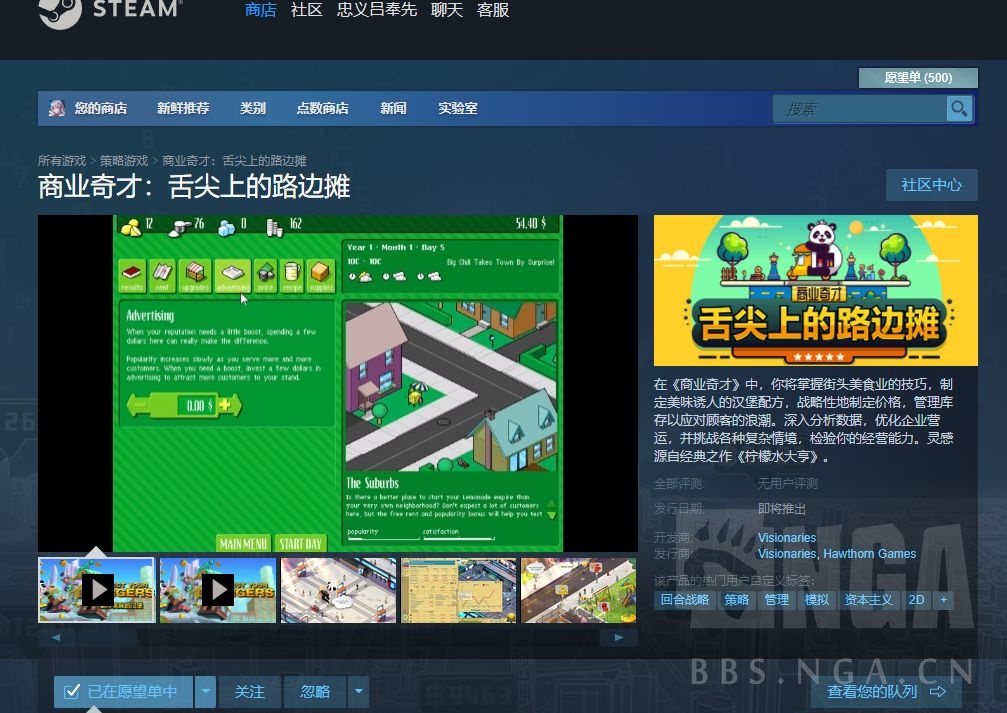This screenshot has height=713, width=1007.
Task: Select the panda street screenshot thumbnail
Action: (338, 590)
